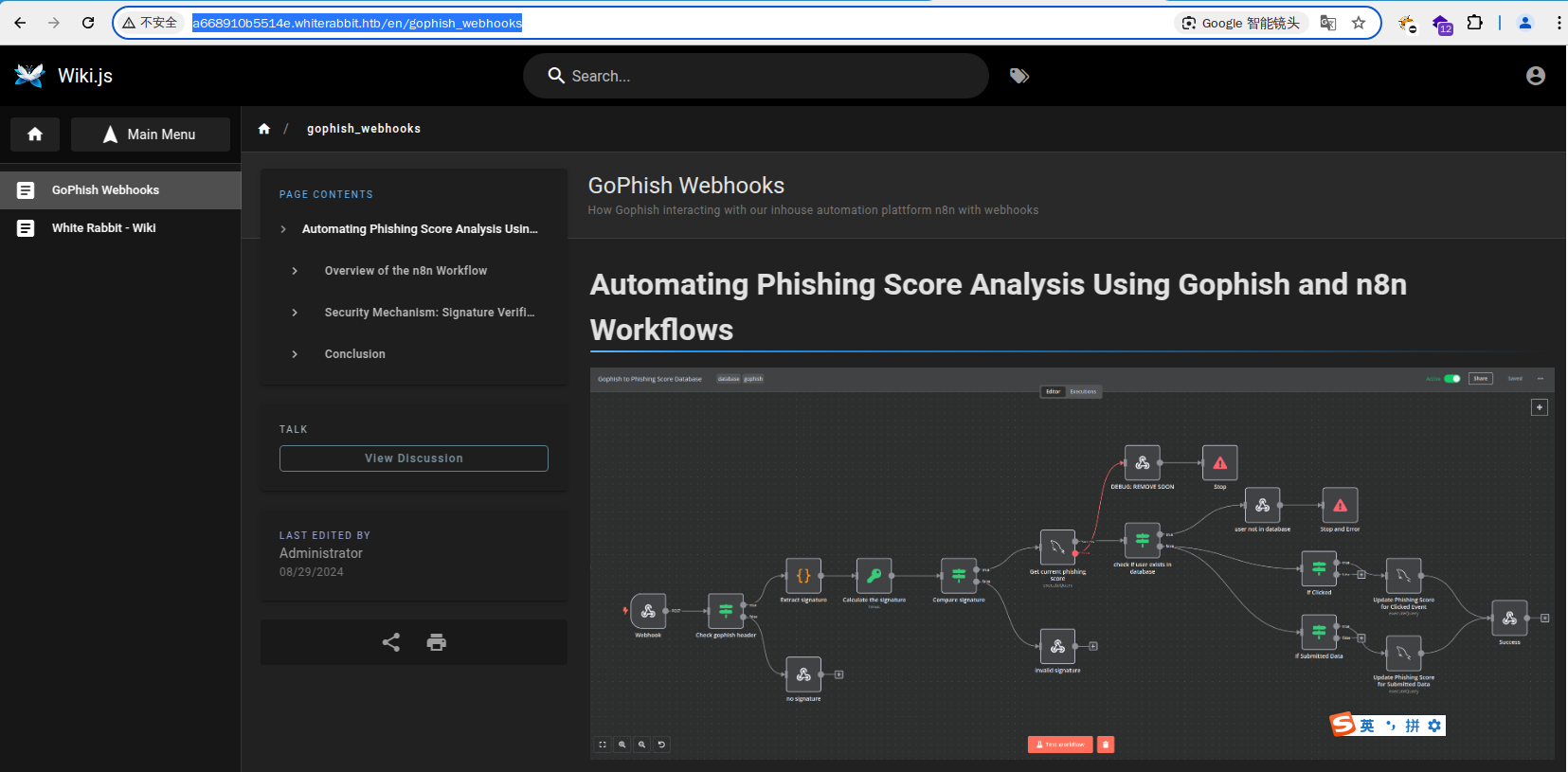
Task: Open the Main Menu navigation
Action: (151, 135)
